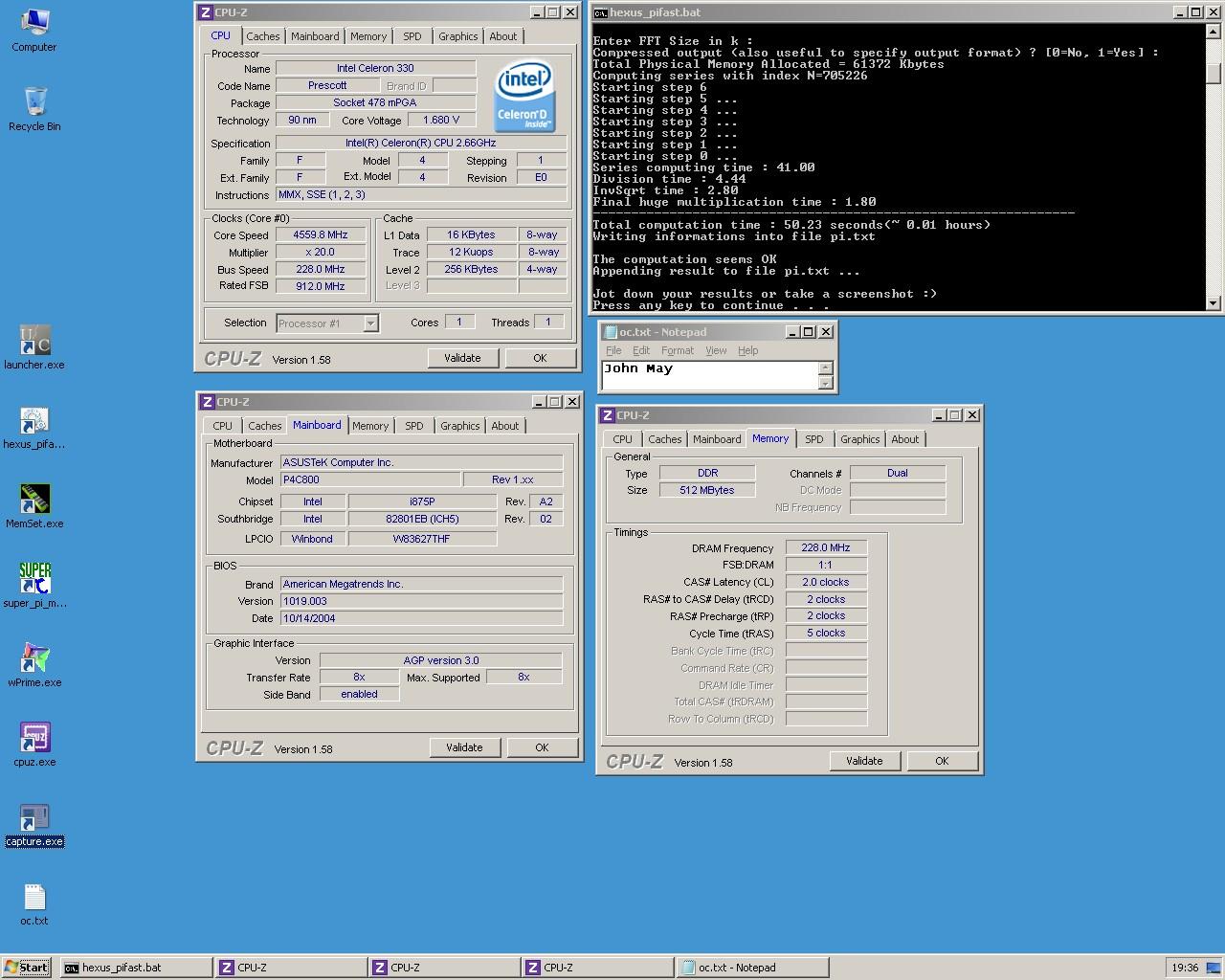This screenshot has width=1225, height=980.
Task: Select launcher.exe desktop icon
Action: 34,347
